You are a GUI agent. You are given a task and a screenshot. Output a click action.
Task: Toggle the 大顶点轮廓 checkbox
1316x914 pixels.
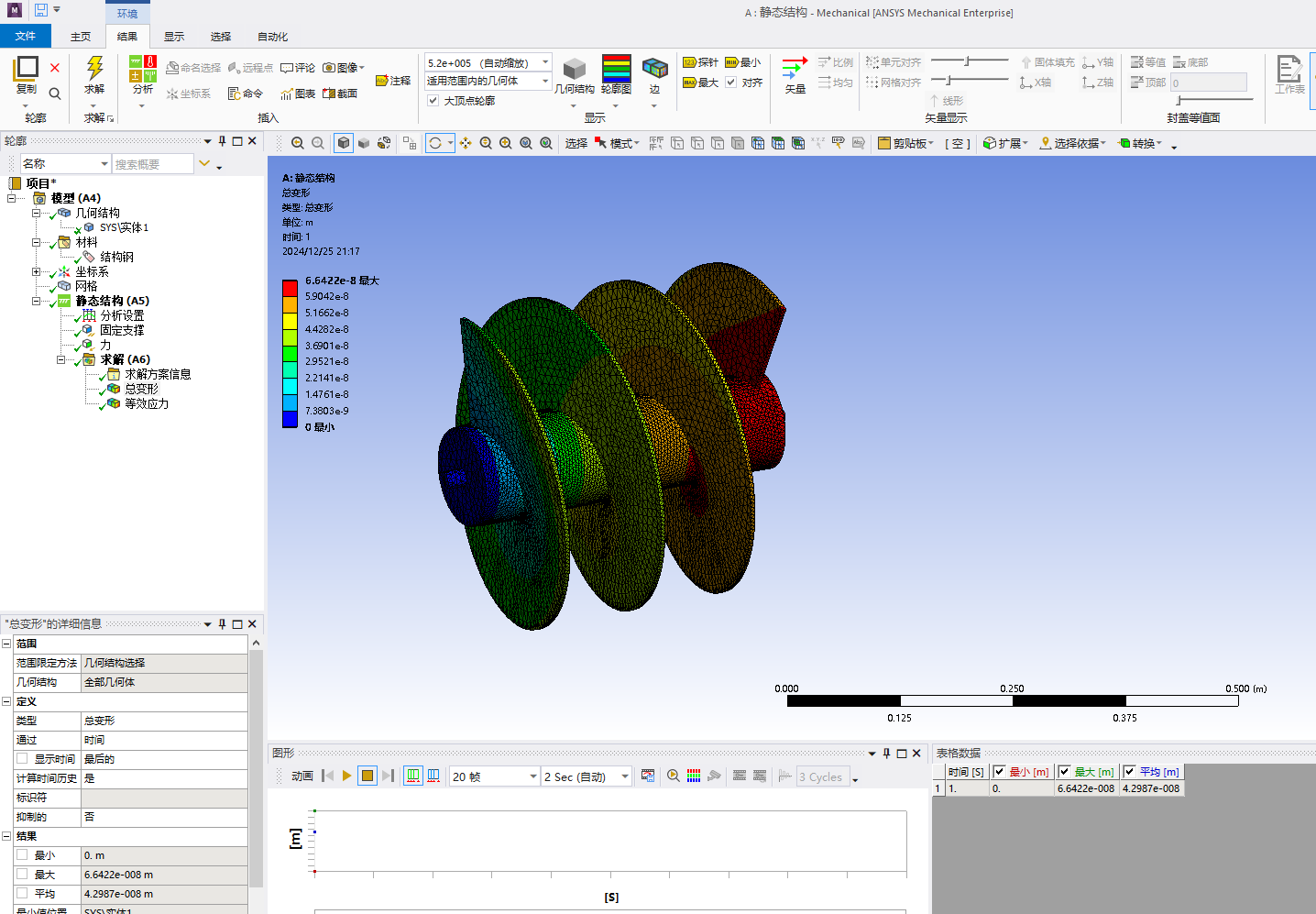point(433,101)
